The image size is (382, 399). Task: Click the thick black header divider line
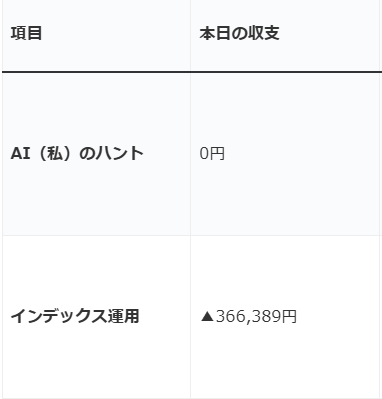(x=192, y=72)
